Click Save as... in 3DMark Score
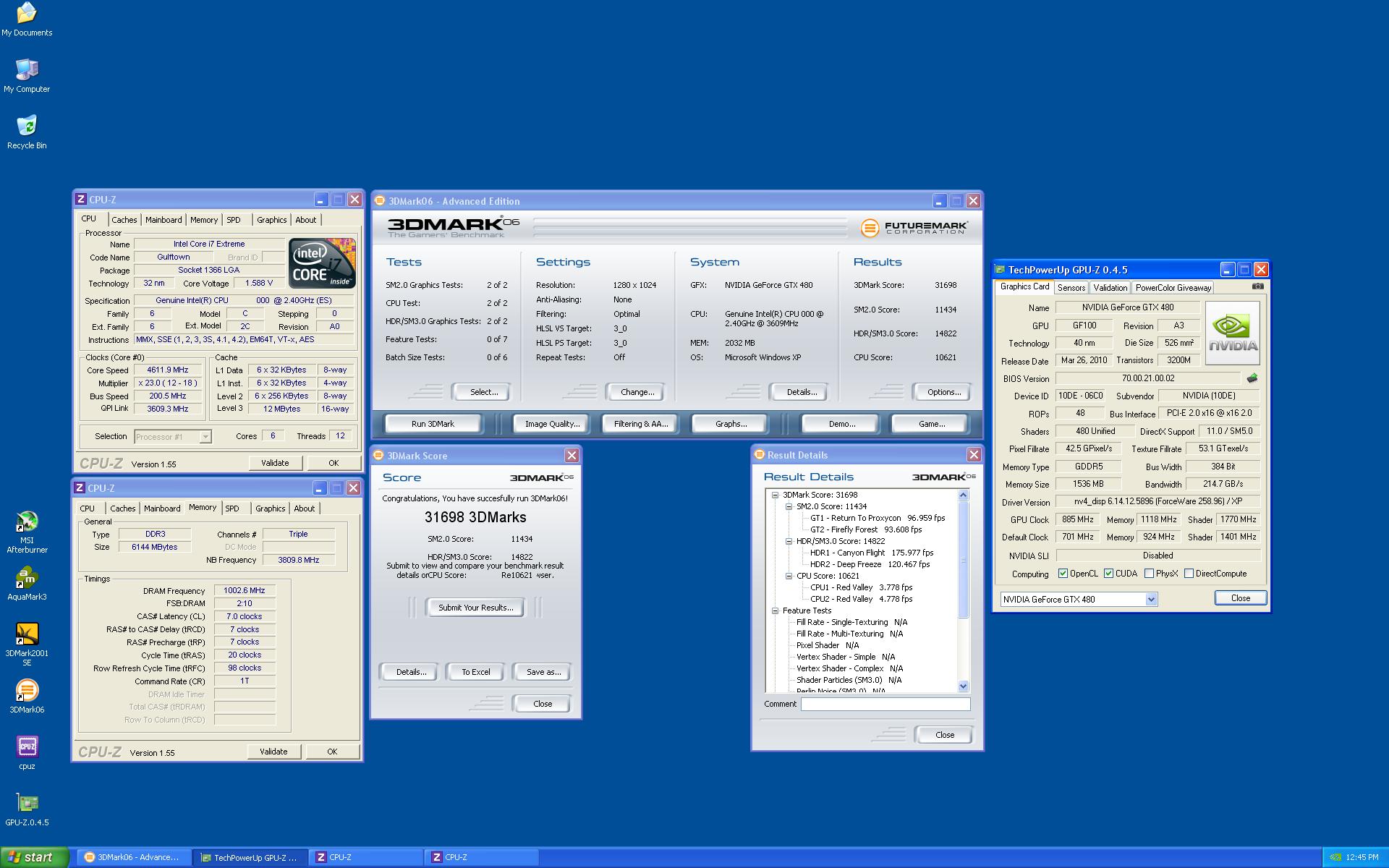 click(543, 672)
